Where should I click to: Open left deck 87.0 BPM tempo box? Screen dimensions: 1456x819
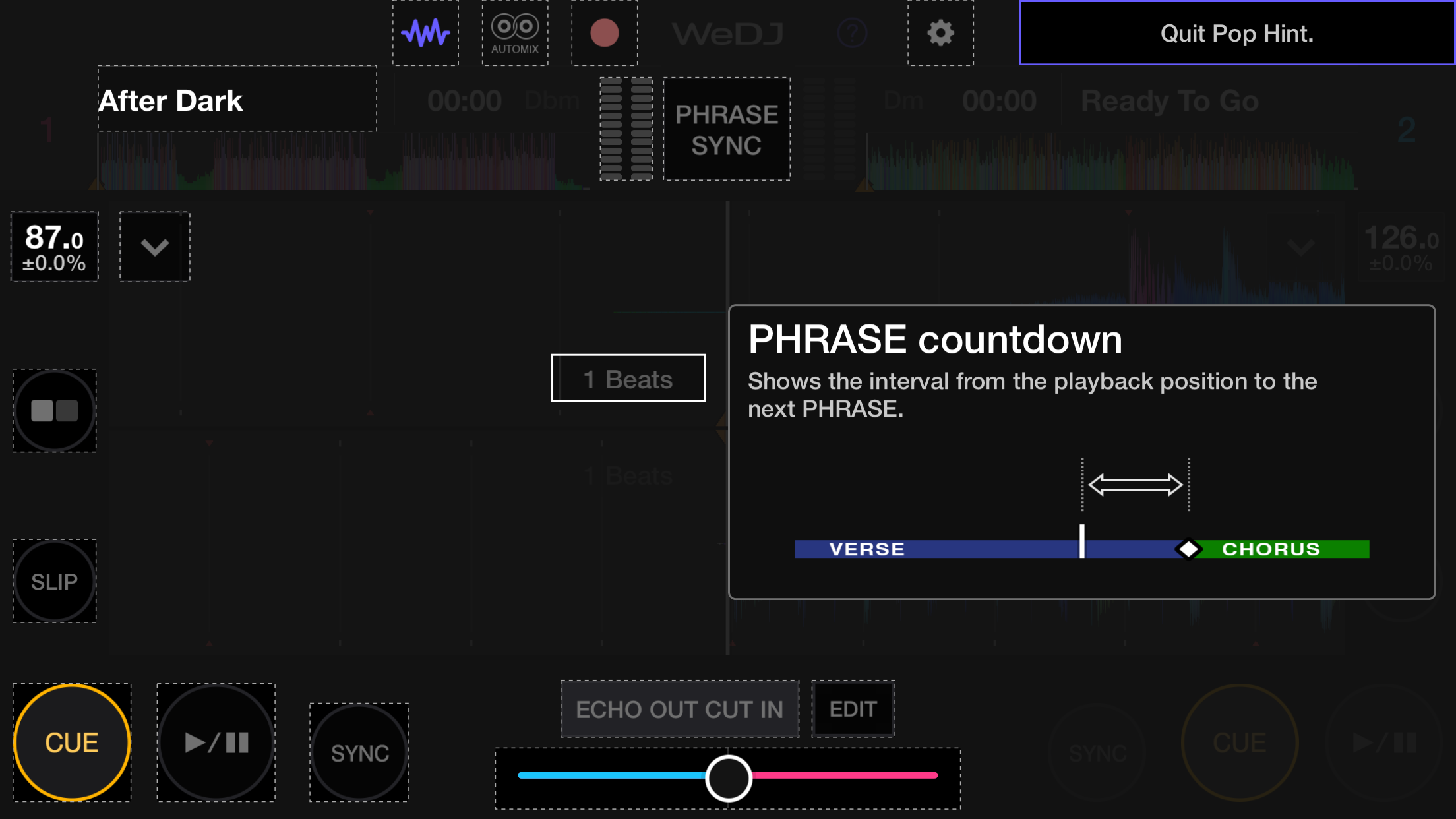(x=55, y=247)
